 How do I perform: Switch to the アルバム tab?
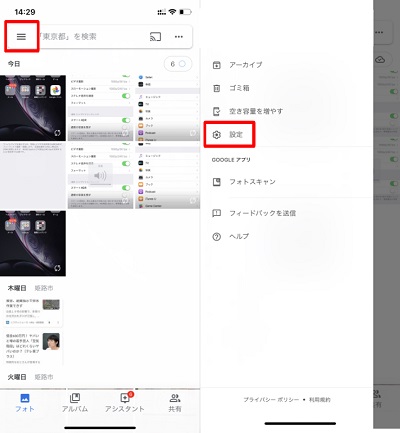(x=75, y=403)
